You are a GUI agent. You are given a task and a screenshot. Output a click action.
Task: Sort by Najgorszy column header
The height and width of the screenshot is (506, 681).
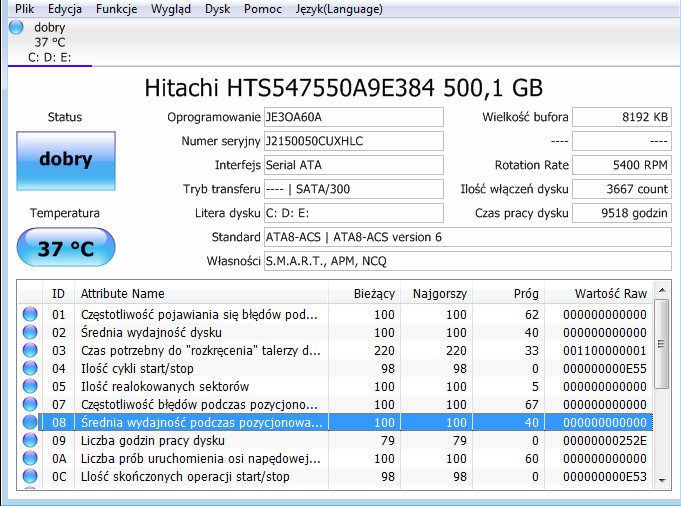point(436,294)
